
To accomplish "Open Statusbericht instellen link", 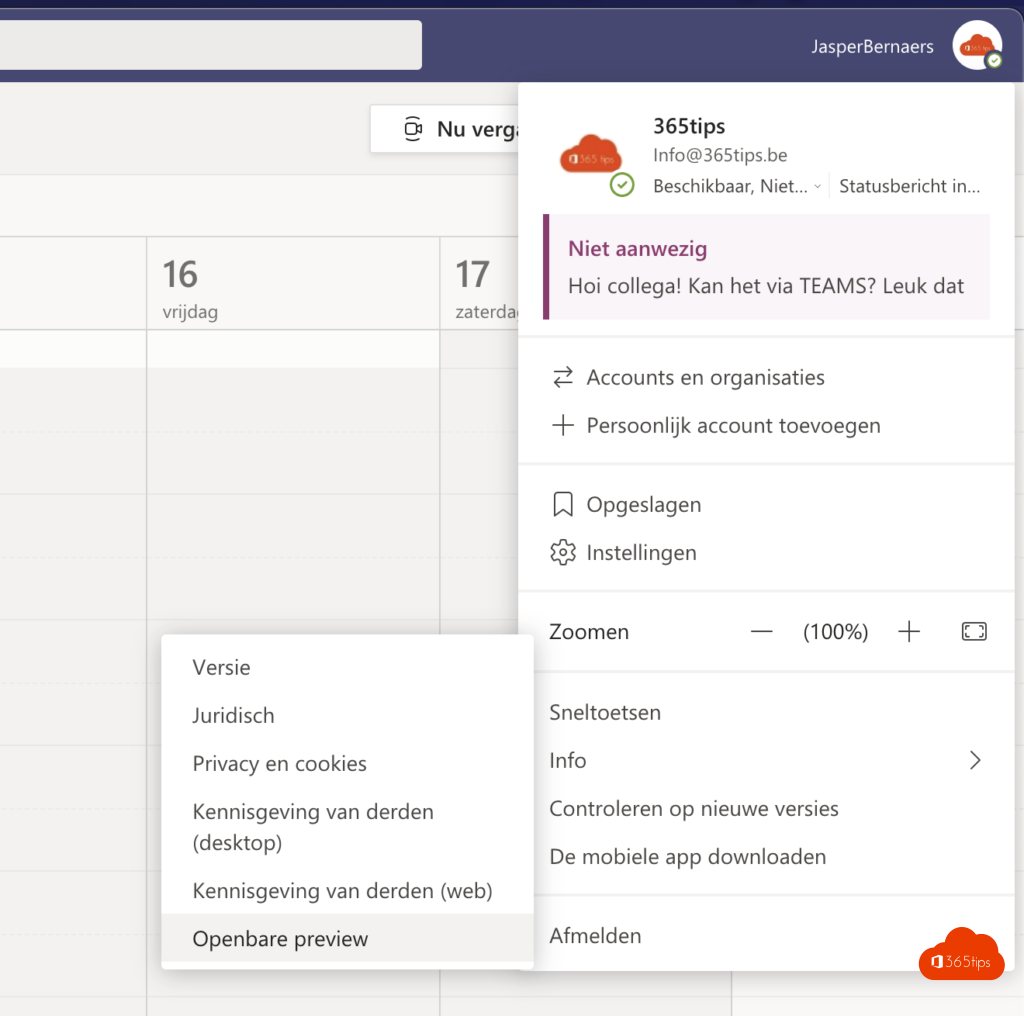I will coord(909,186).
